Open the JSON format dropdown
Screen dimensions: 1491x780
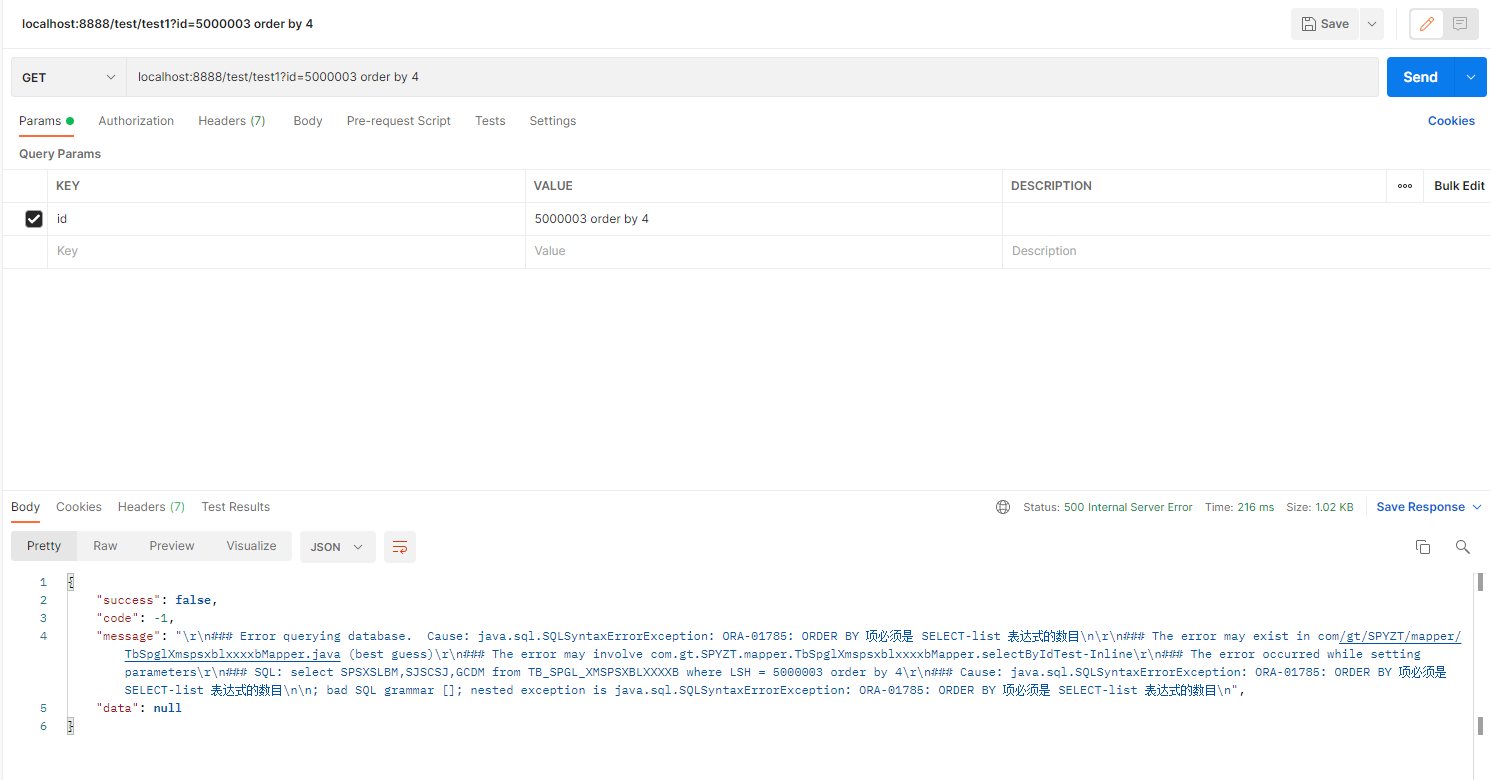pos(337,547)
